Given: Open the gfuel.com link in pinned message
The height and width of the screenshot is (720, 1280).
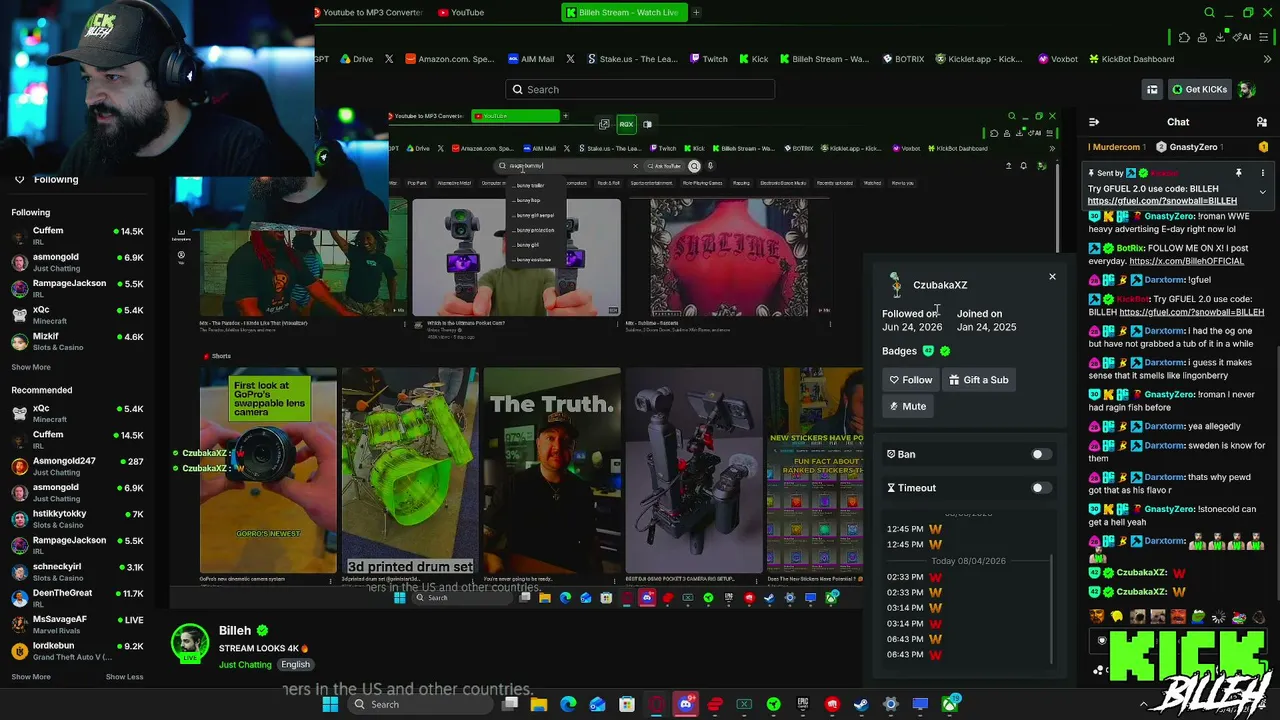Looking at the screenshot, I should click(x=1162, y=201).
